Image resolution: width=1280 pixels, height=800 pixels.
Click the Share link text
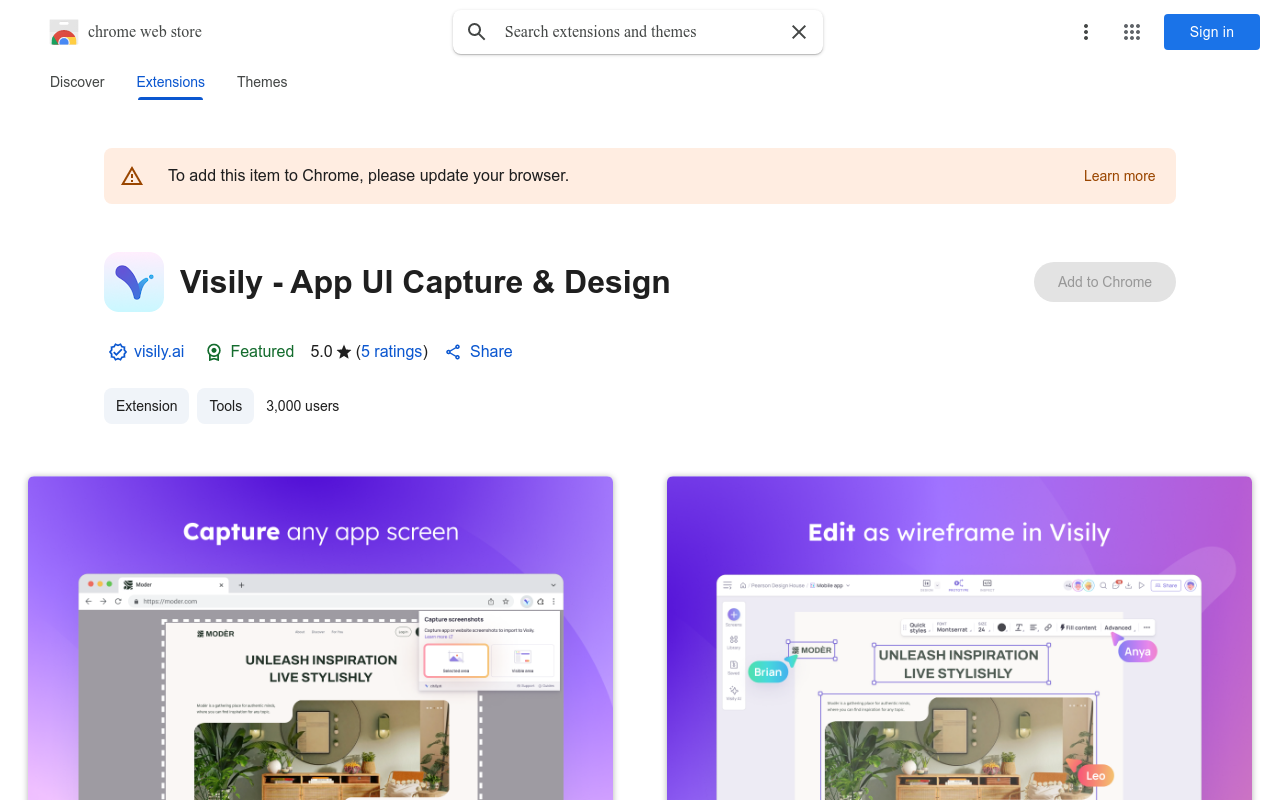(x=491, y=352)
